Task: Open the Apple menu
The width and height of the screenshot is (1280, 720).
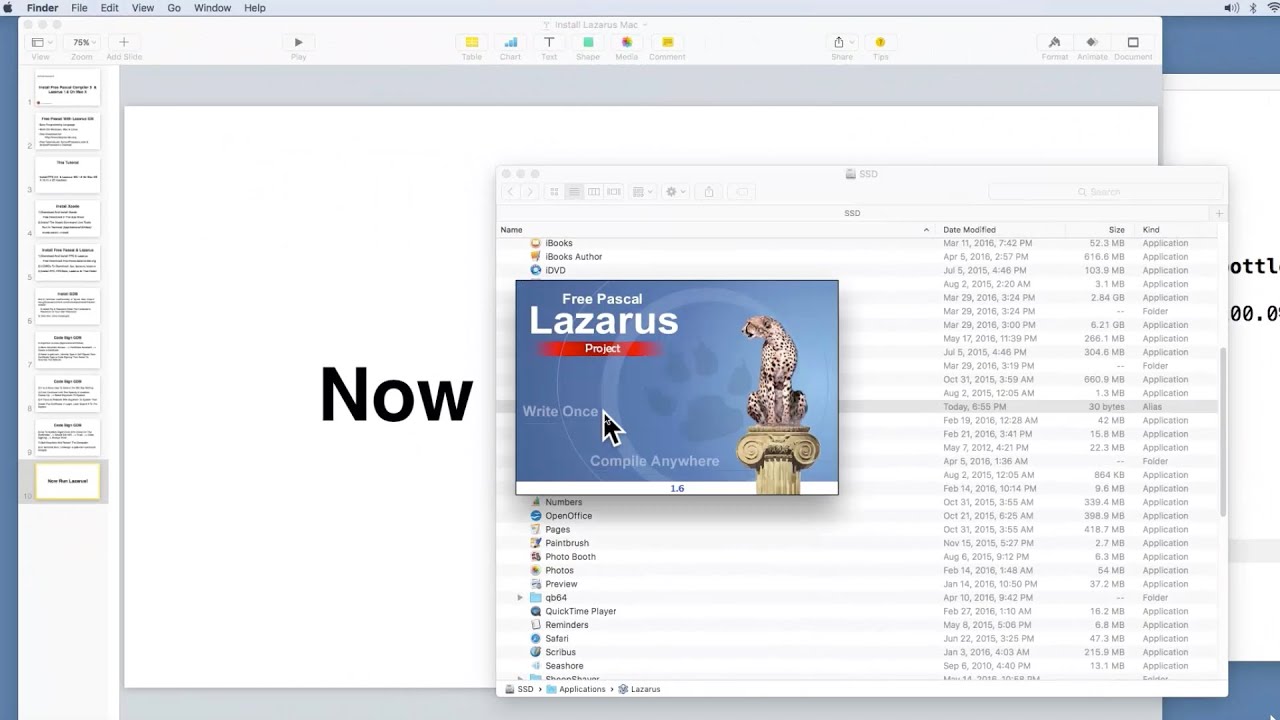Action: (9, 8)
